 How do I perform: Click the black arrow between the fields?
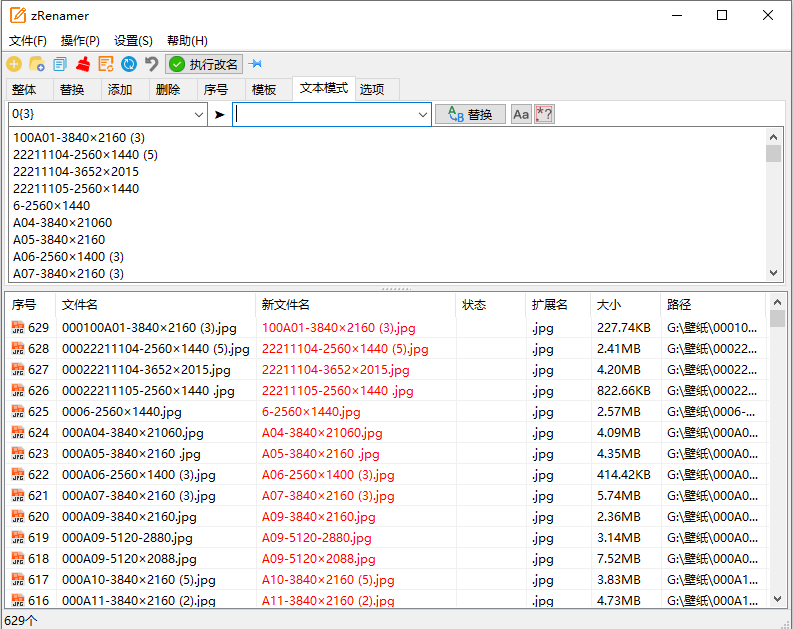tap(219, 115)
